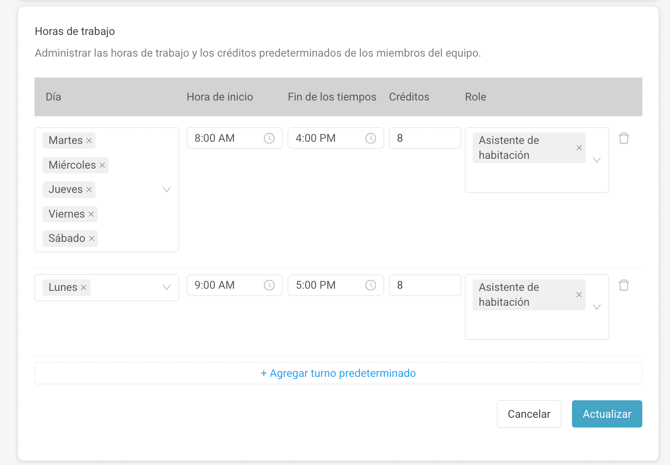Remove the Viernes day tag
This screenshot has width=670, height=465.
pyautogui.click(x=91, y=214)
